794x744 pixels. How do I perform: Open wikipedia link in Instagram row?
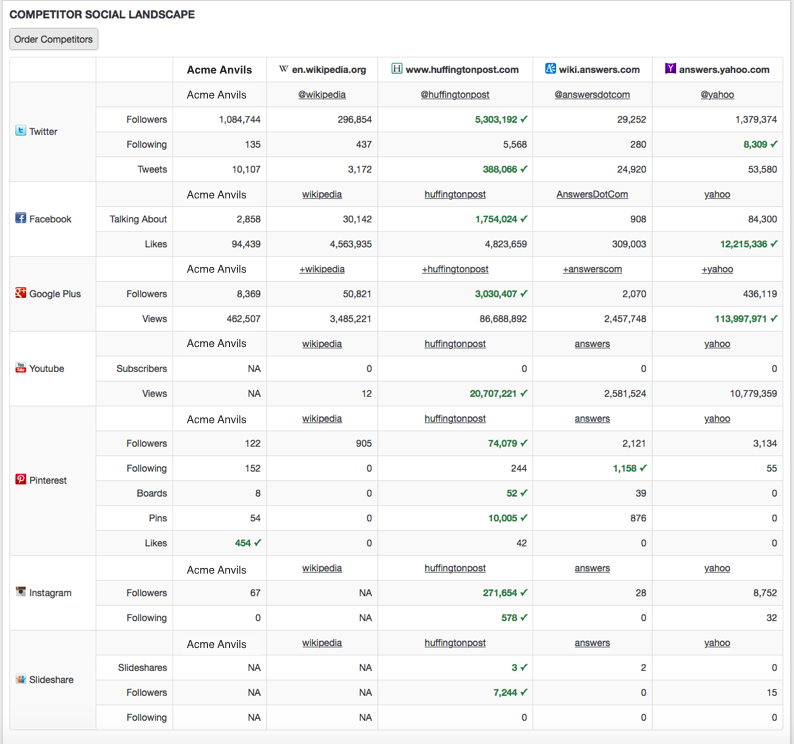point(322,568)
